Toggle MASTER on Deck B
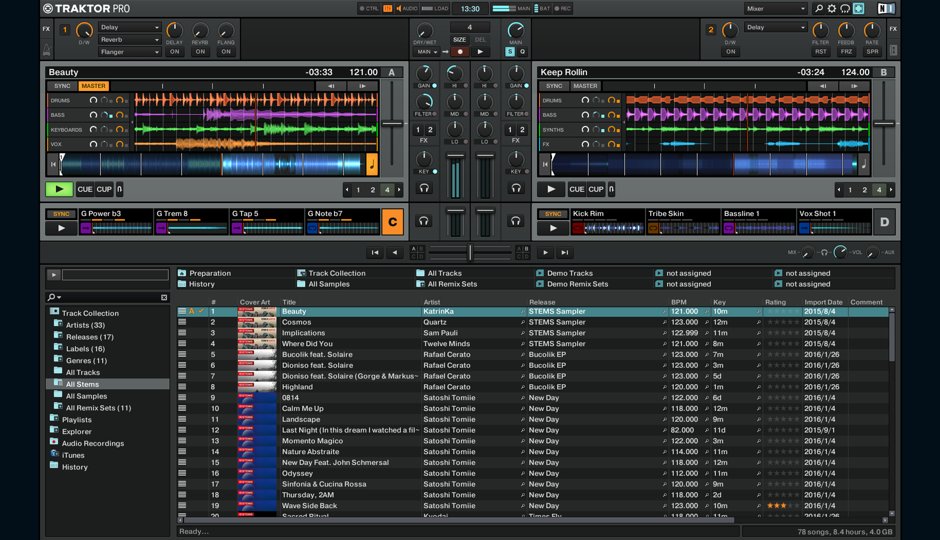The image size is (940, 540). [585, 86]
